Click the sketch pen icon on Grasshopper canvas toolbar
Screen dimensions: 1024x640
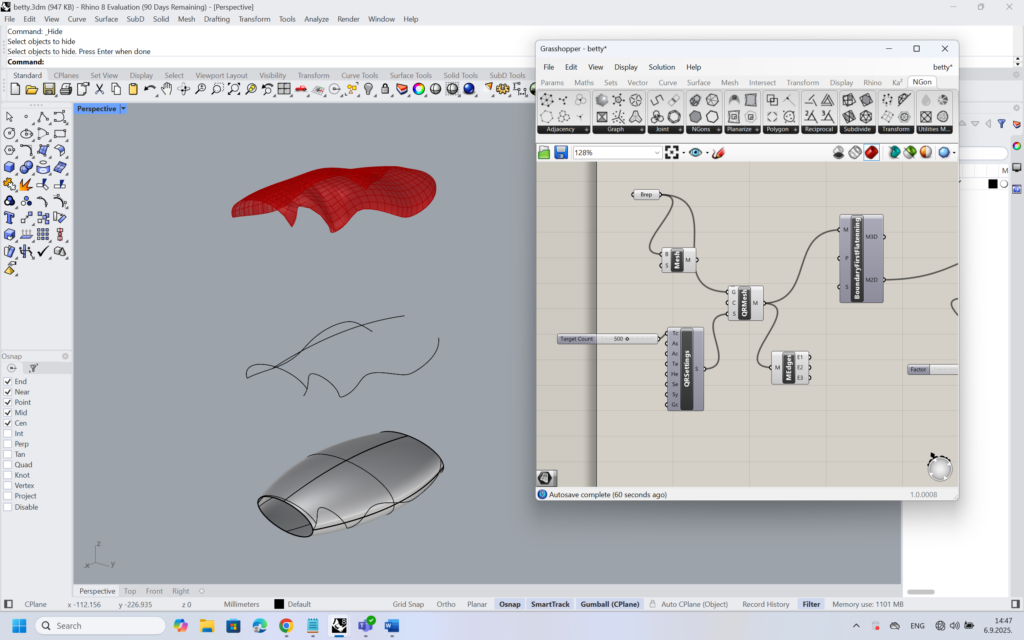(x=718, y=153)
